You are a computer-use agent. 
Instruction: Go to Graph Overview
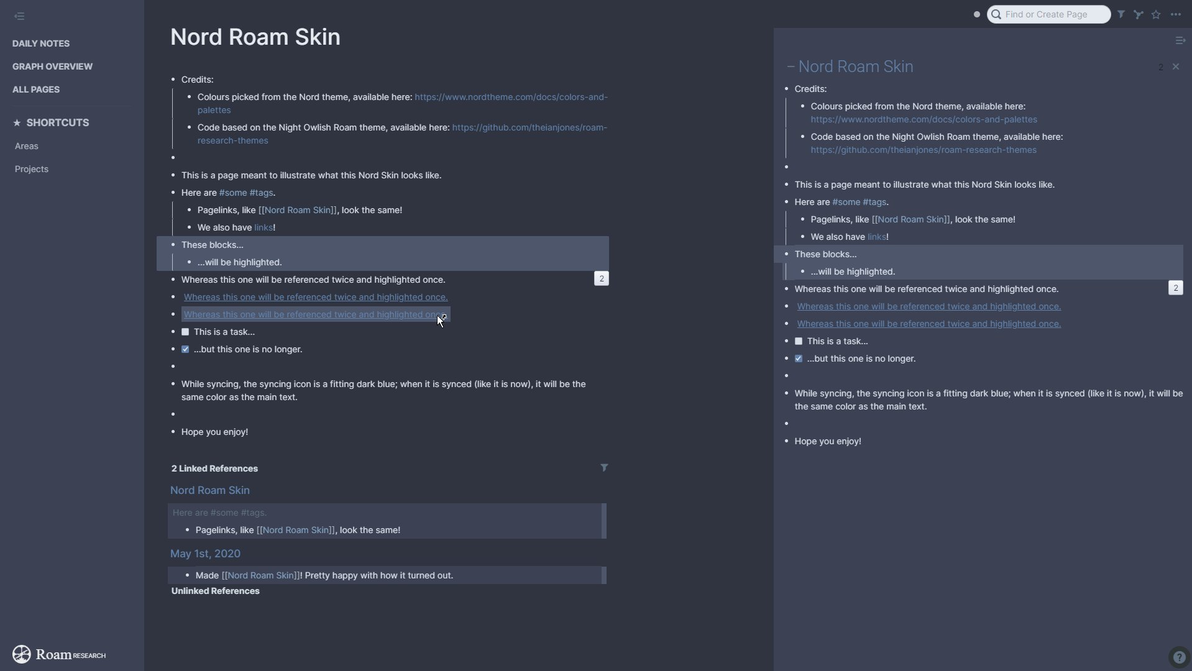52,66
